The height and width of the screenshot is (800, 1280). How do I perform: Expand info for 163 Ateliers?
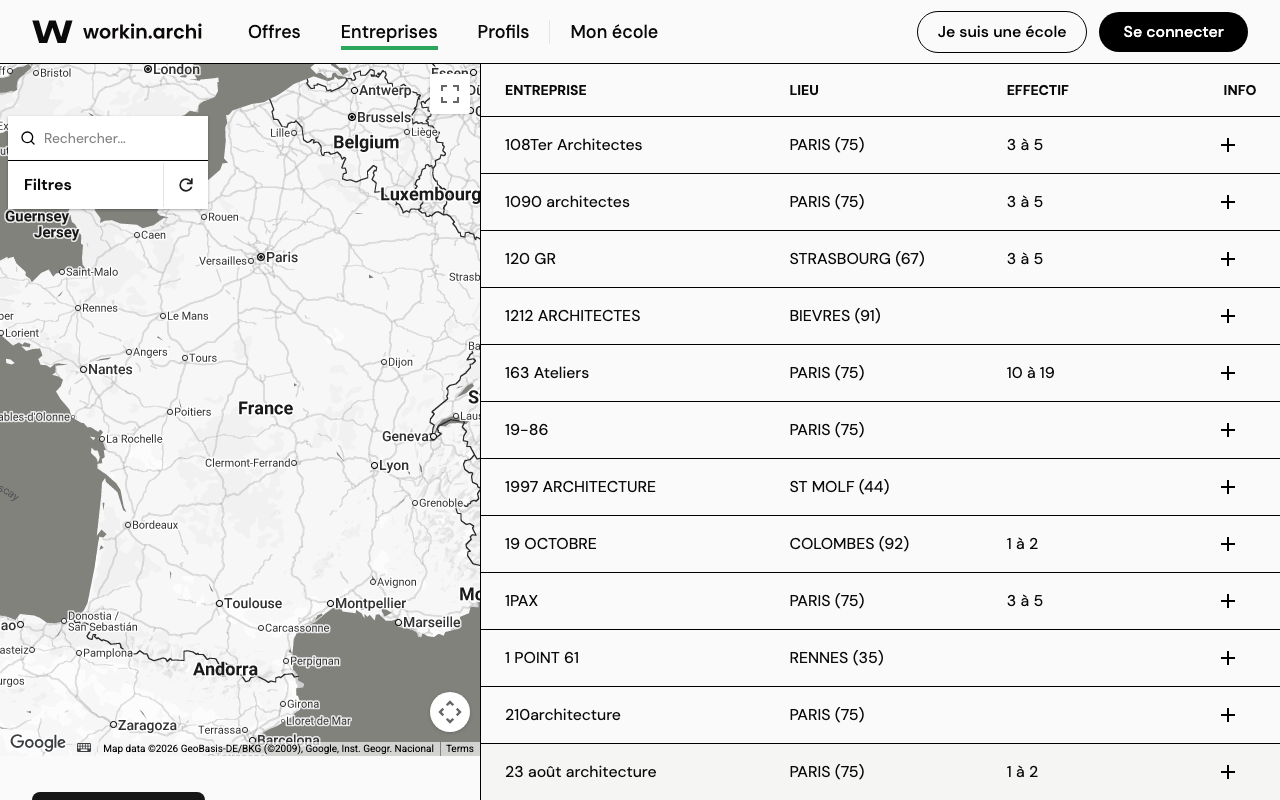click(x=1228, y=373)
